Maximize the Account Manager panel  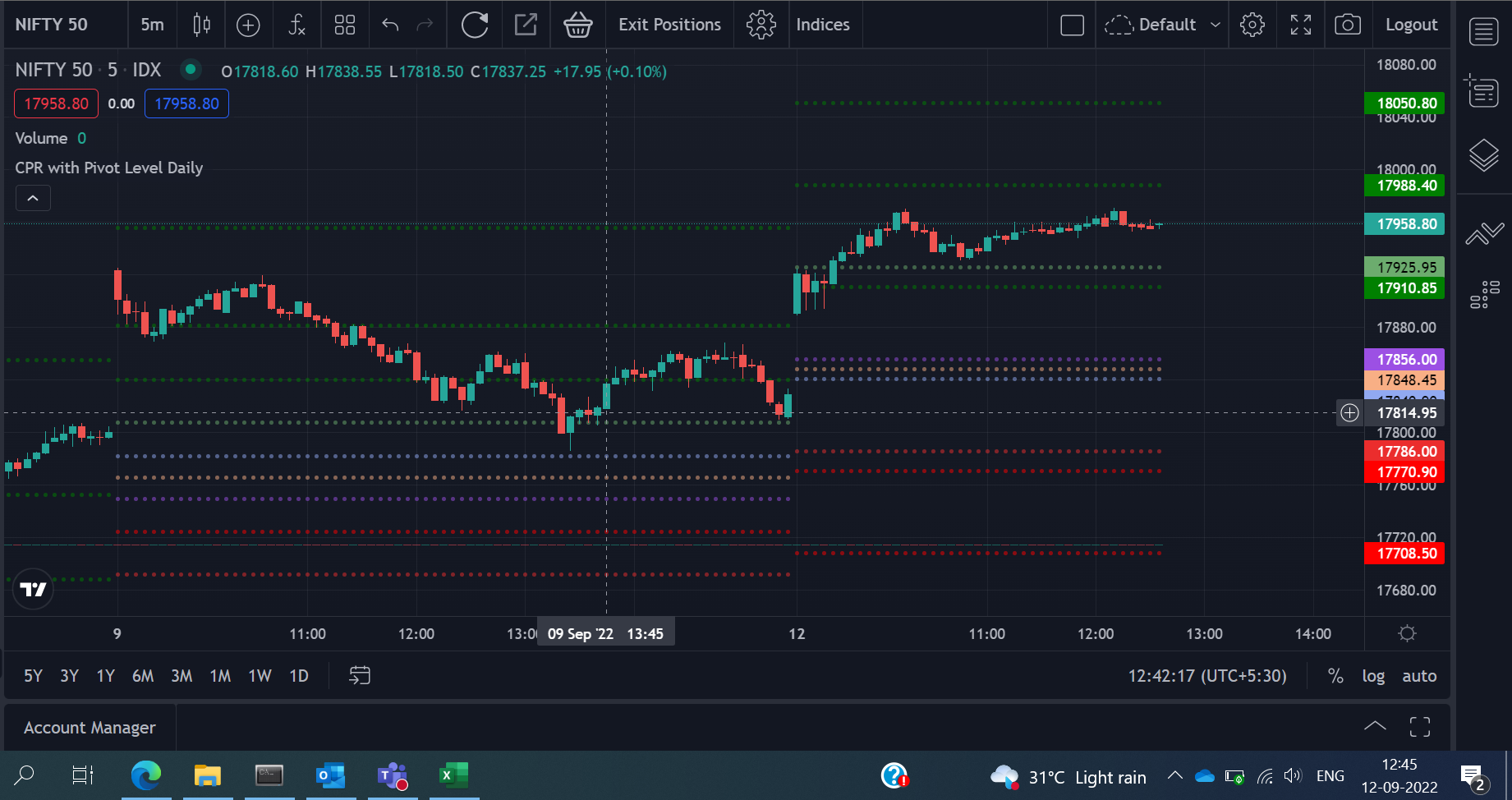click(1420, 727)
